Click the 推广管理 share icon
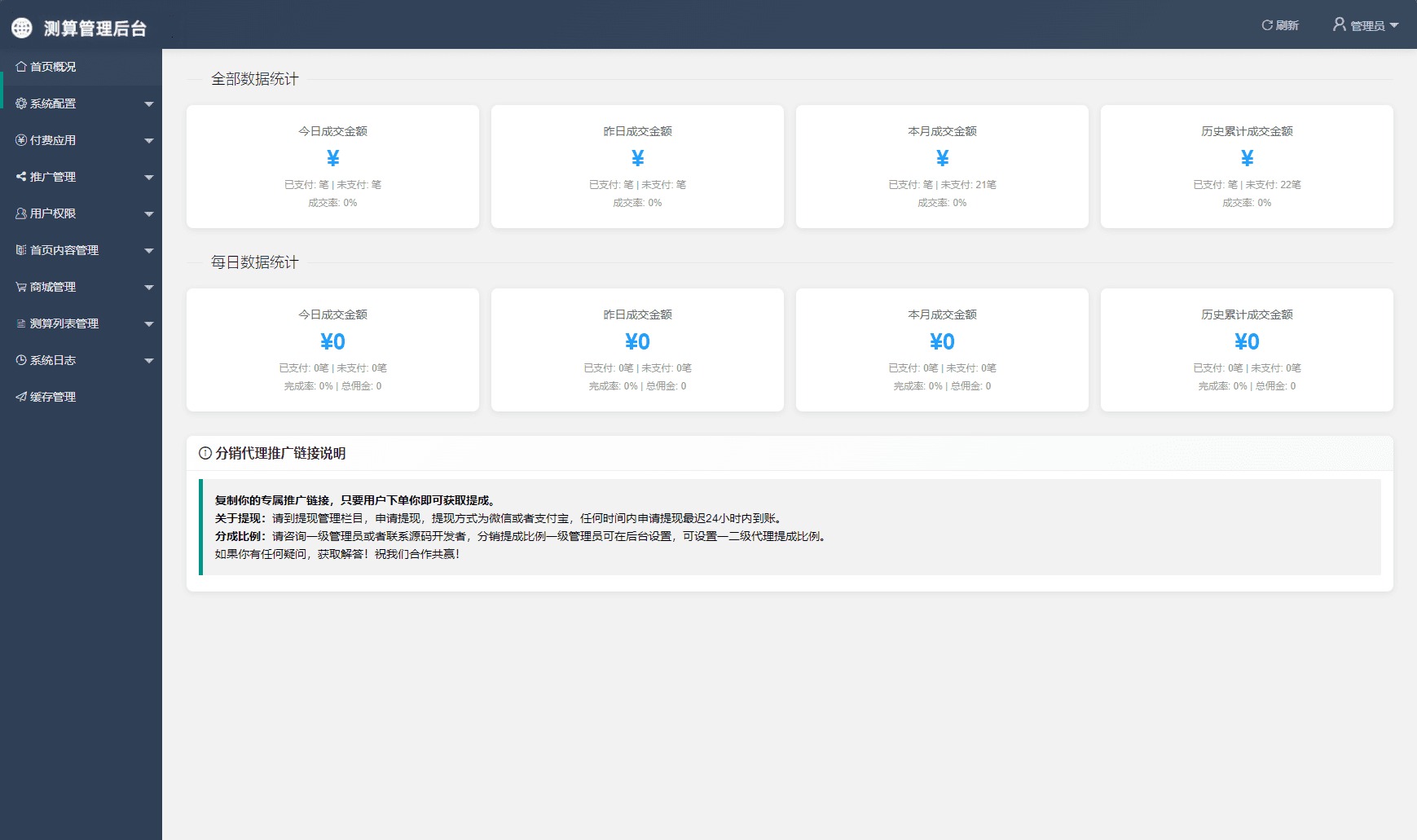Image resolution: width=1417 pixels, height=840 pixels. pyautogui.click(x=23, y=177)
